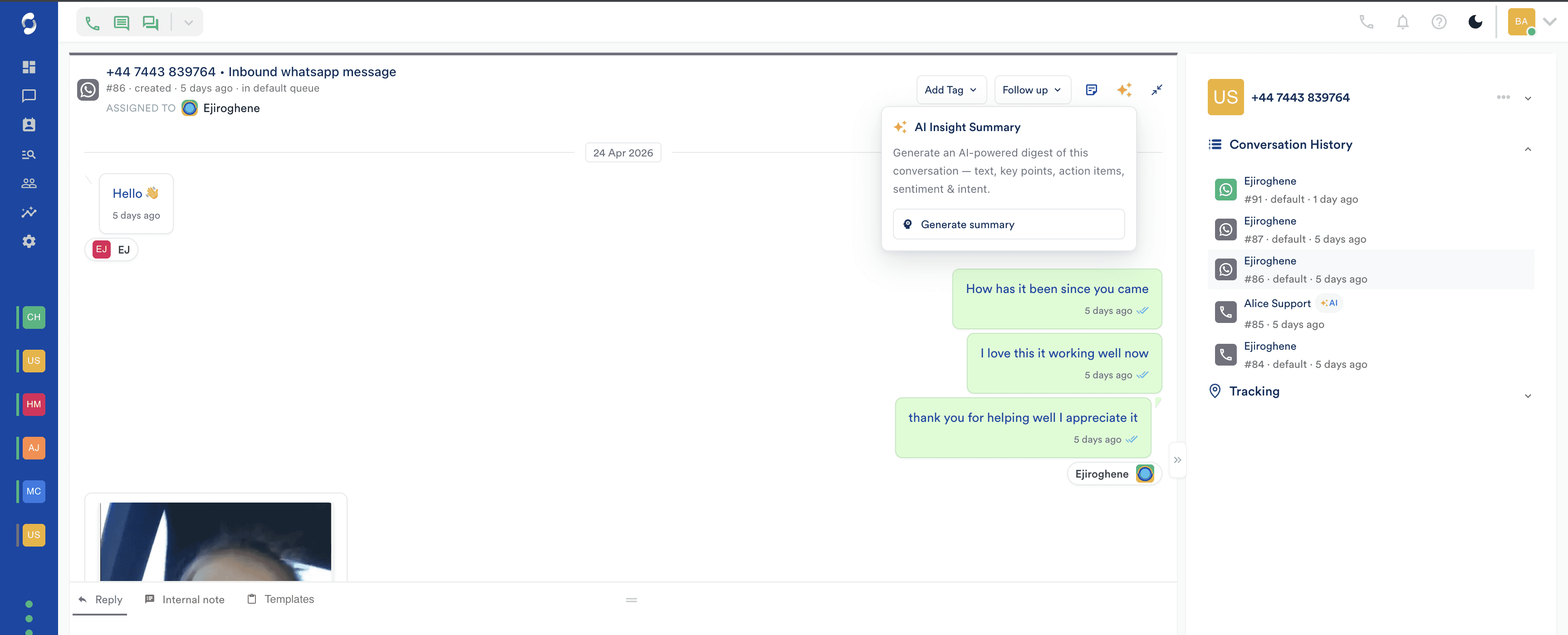The height and width of the screenshot is (635, 1568).
Task: Open the Follow up dropdown
Action: [1032, 90]
